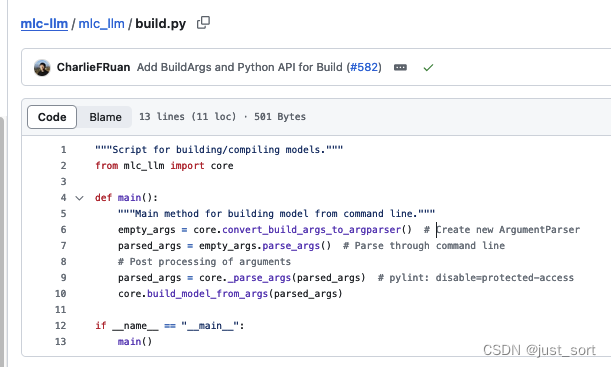
Task: Open CharlieFRuan author name link
Action: pyautogui.click(x=94, y=67)
